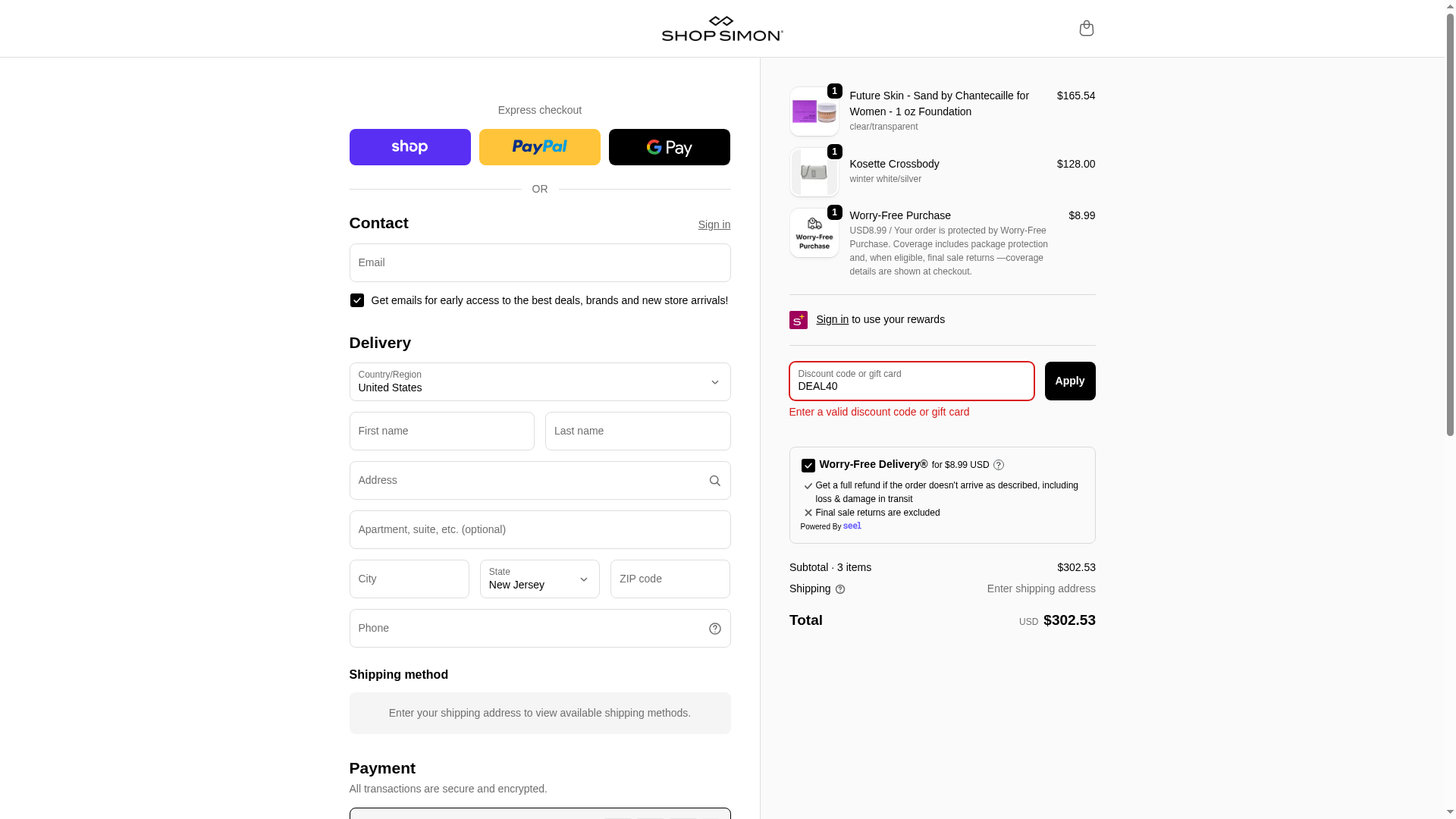1456x819 pixels.
Task: Apply the DEAL40 discount code
Action: [x=1070, y=381]
